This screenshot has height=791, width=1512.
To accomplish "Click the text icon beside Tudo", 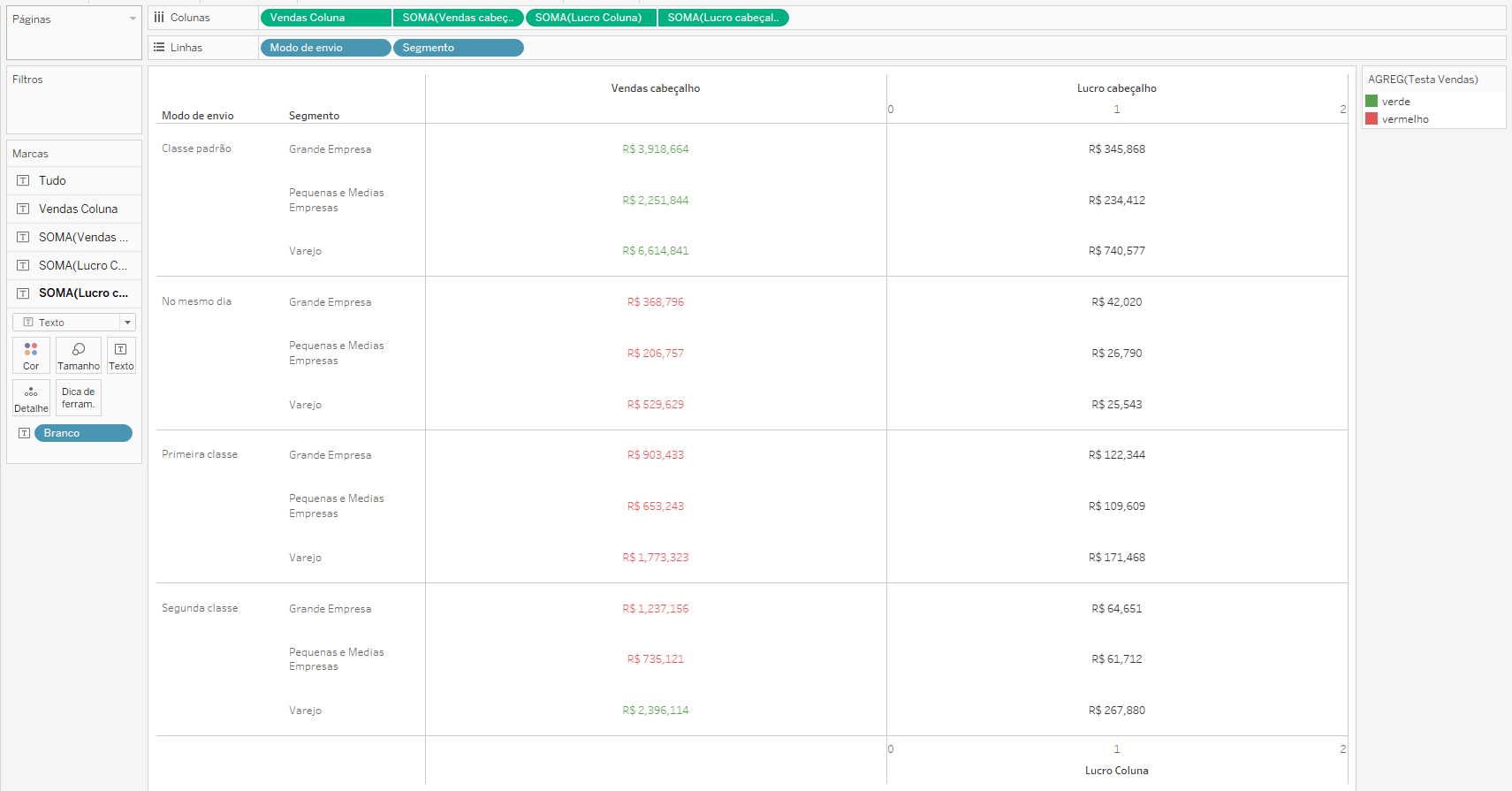I will (23, 180).
